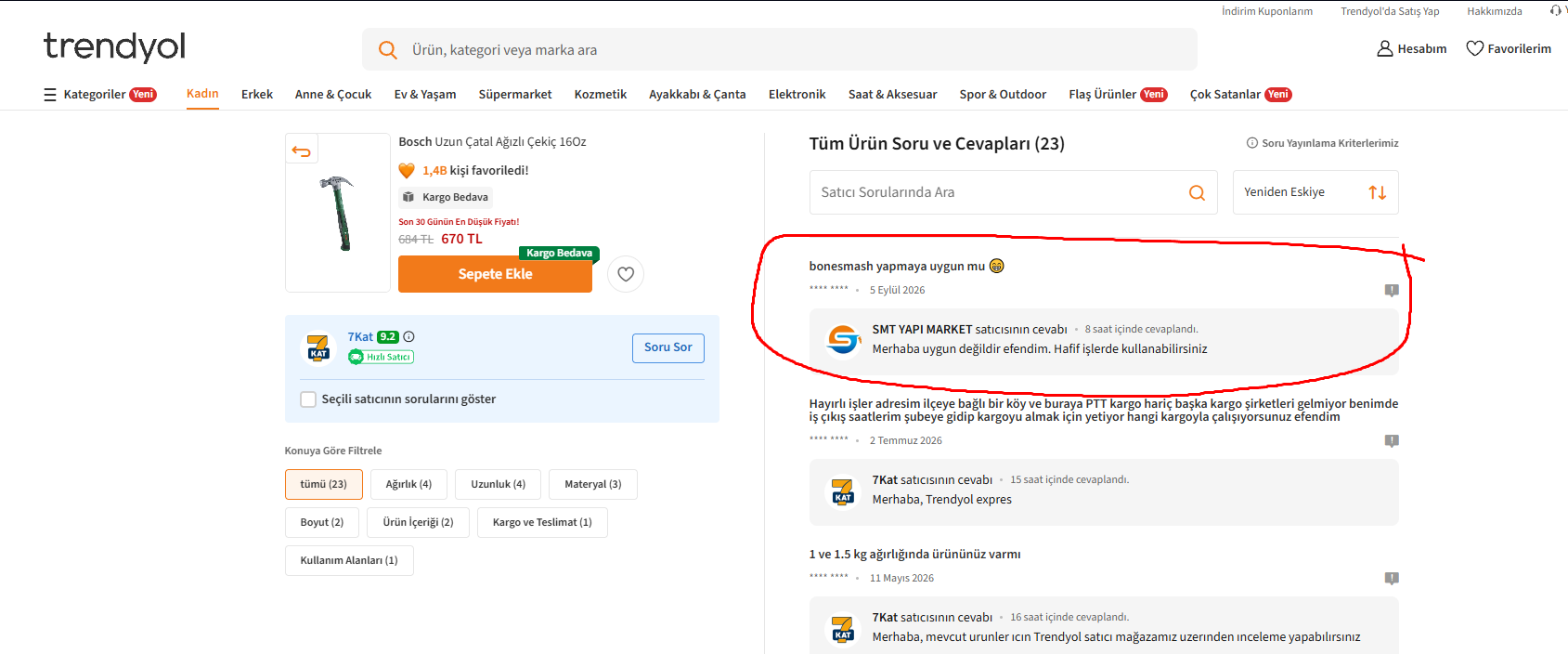The width and height of the screenshot is (1568, 654).
Task: Open Anne & Çocuk category
Action: tap(333, 95)
